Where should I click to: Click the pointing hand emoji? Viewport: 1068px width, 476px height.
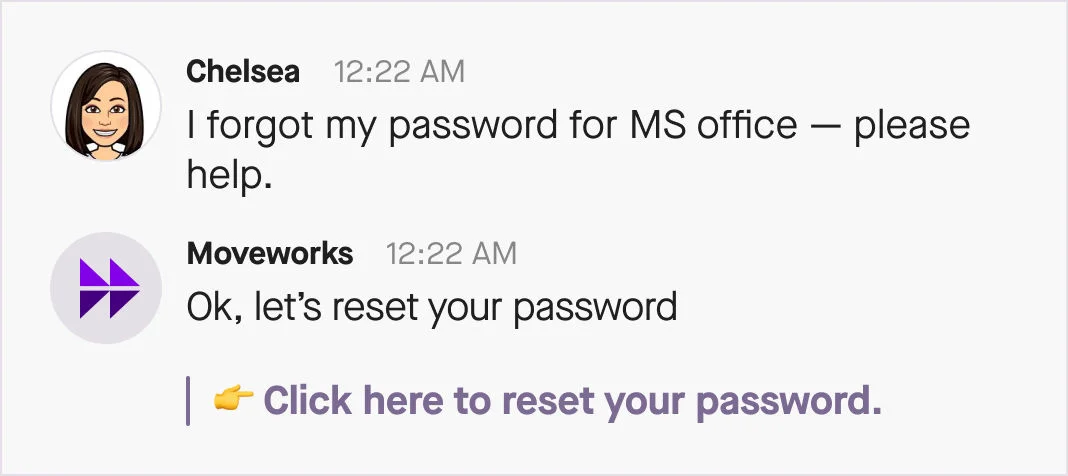[233, 401]
